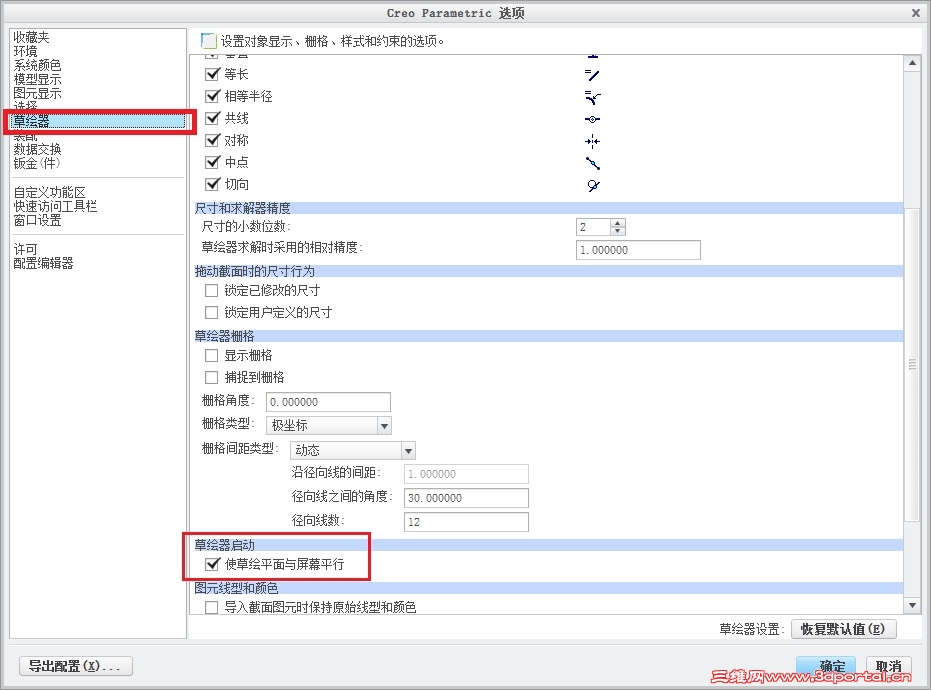This screenshot has height=690, width=931.
Task: Click 恢复默认值 button
Action: point(843,629)
